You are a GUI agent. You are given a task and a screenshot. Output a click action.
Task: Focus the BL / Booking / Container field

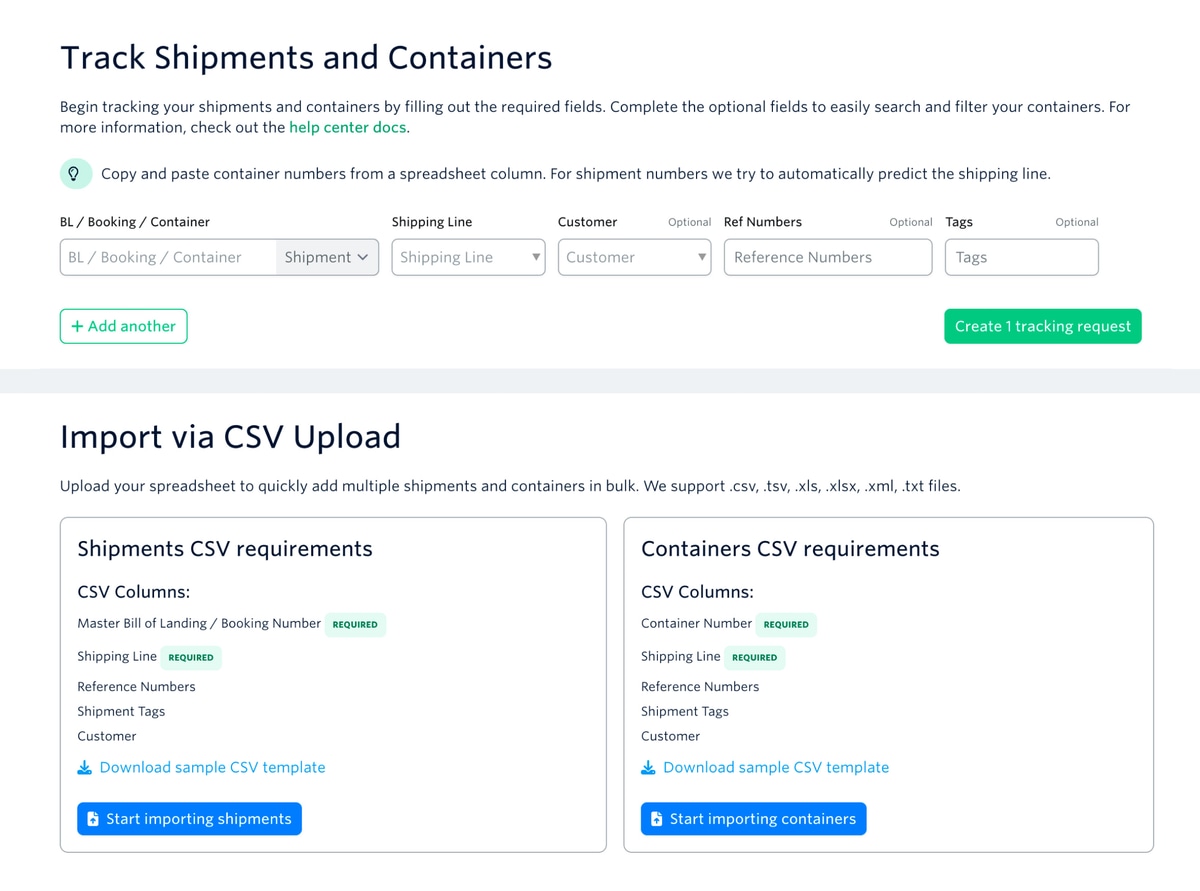point(167,257)
